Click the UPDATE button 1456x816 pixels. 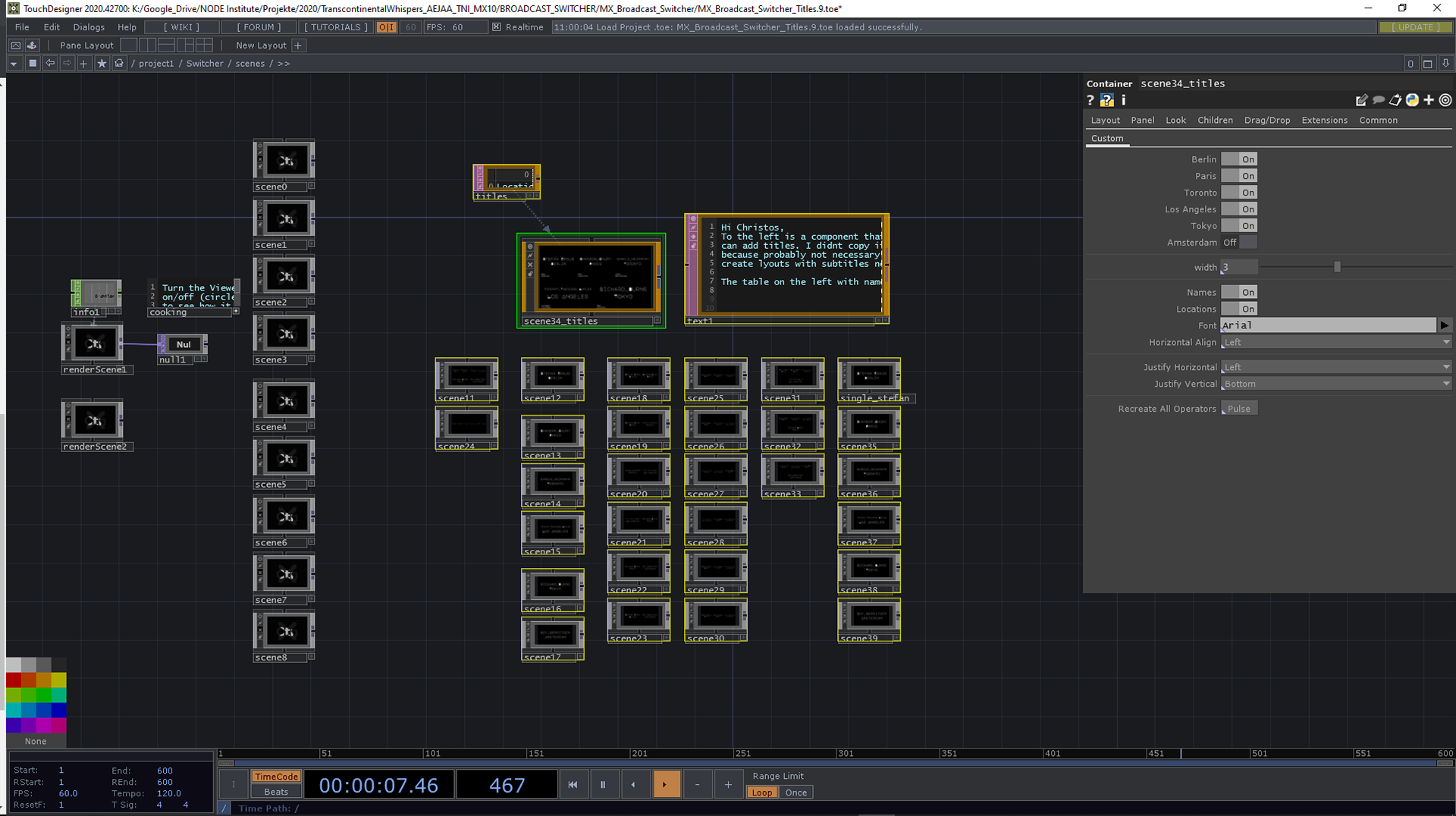[x=1415, y=27]
